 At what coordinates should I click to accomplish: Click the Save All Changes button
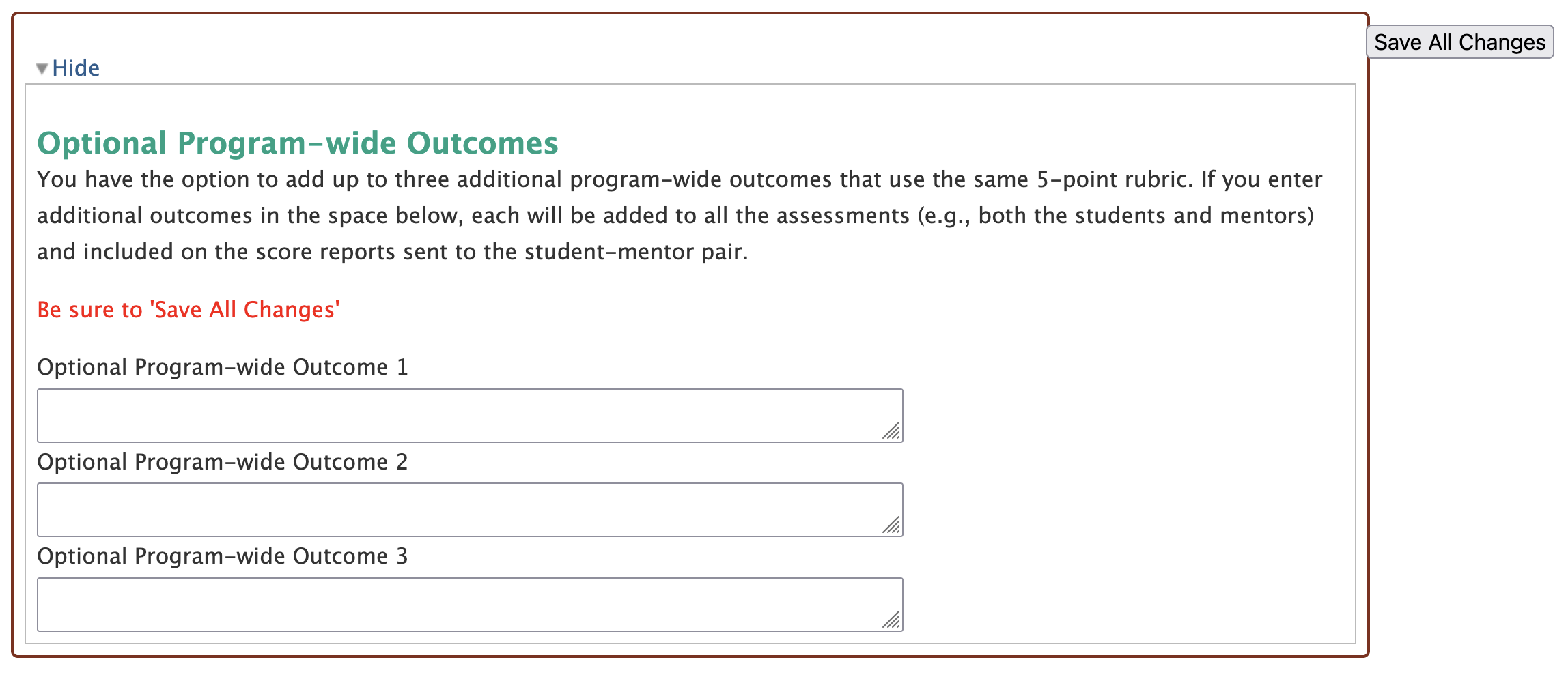point(1459,42)
